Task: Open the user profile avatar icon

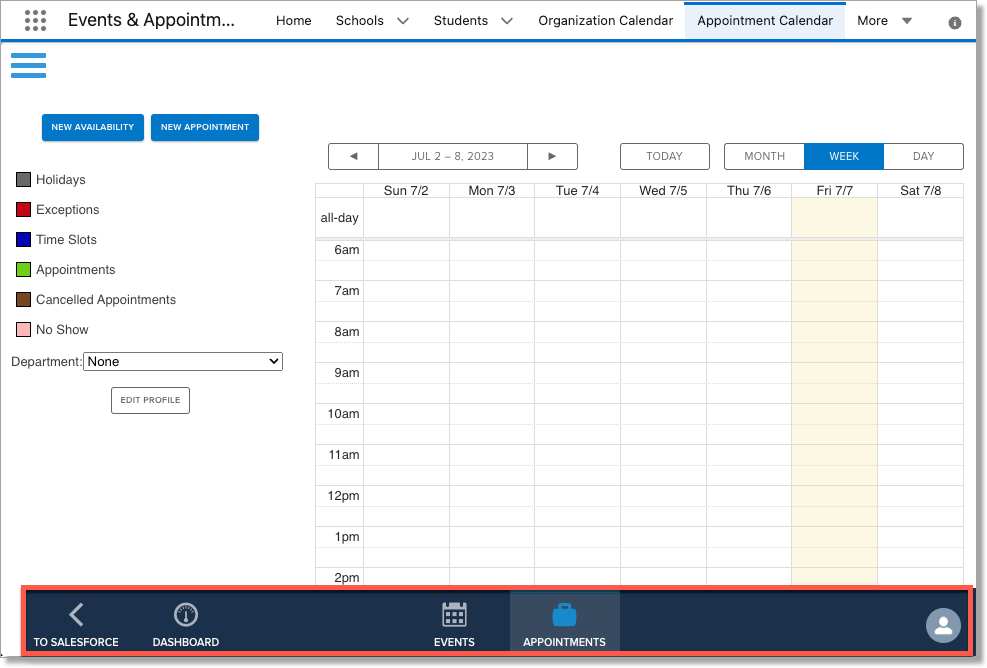Action: point(943,626)
